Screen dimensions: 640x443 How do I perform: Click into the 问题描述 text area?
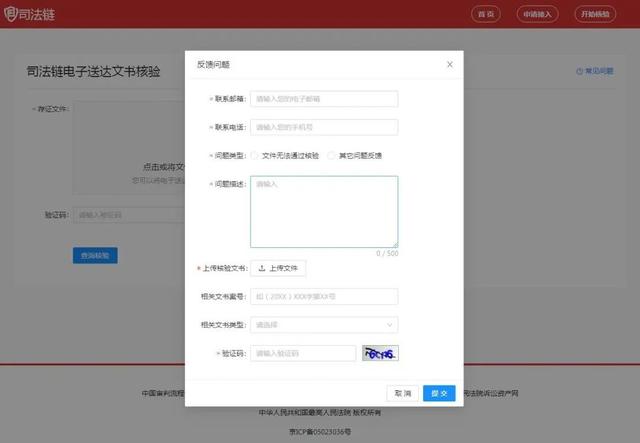coord(324,211)
